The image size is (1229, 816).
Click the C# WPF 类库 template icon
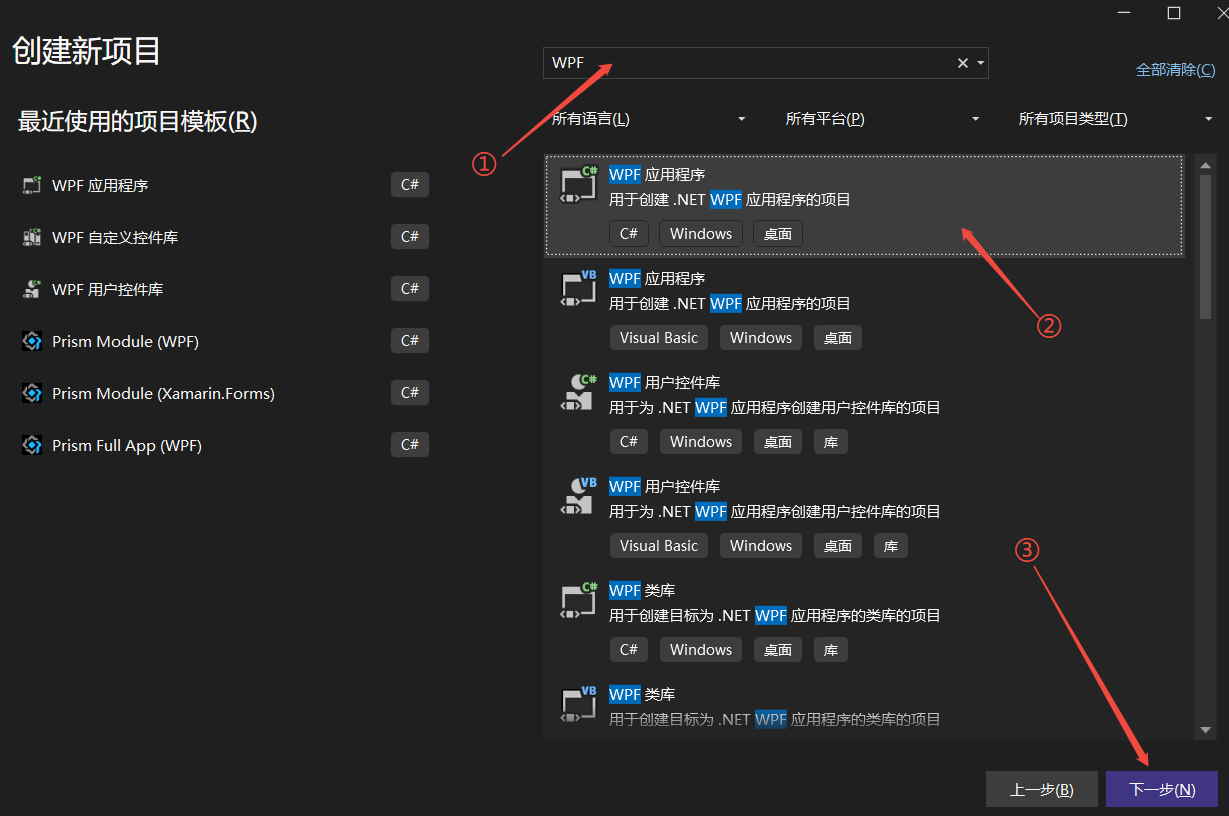[x=578, y=599]
